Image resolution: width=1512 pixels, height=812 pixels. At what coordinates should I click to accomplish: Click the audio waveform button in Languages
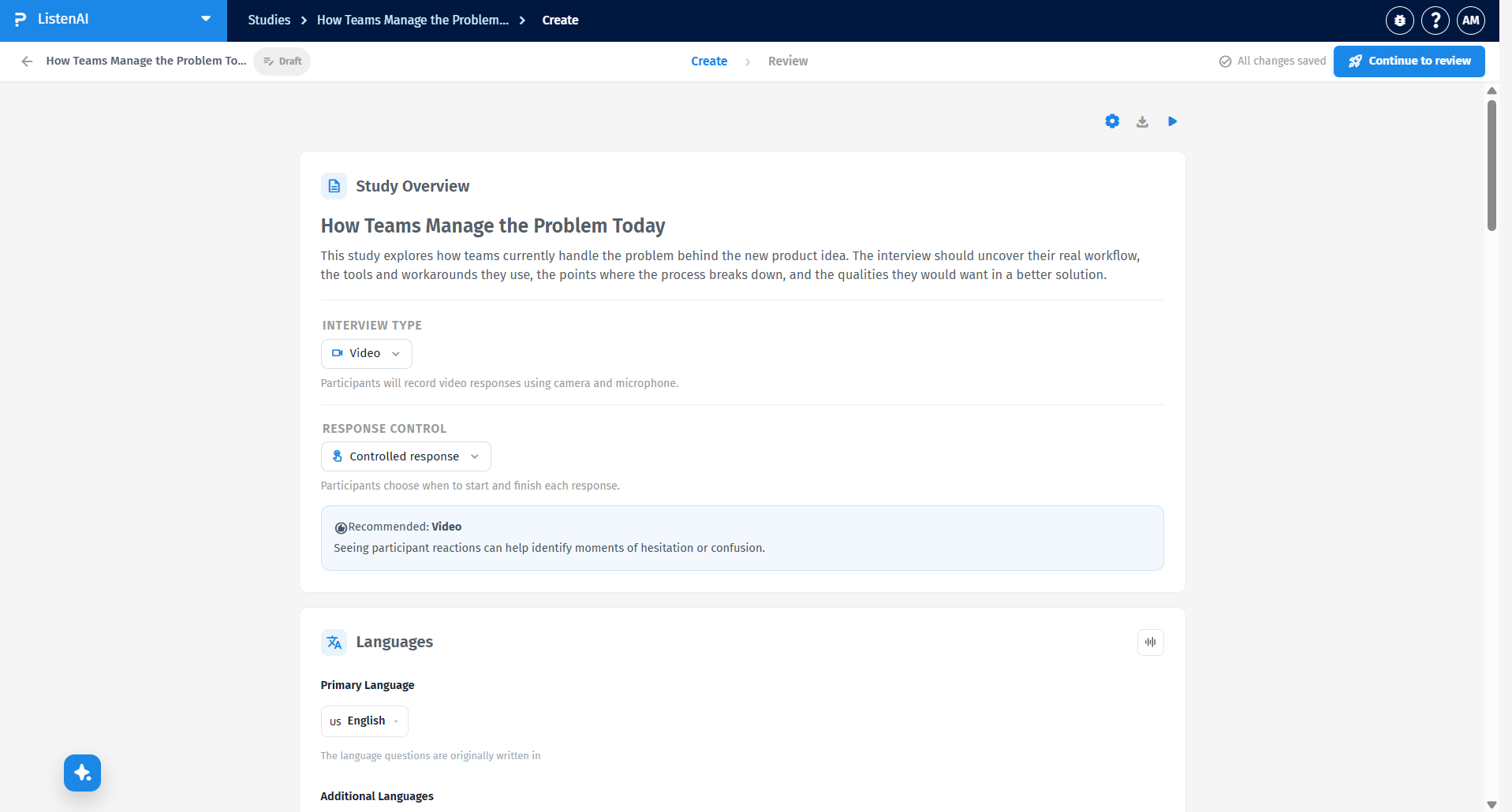(x=1150, y=643)
